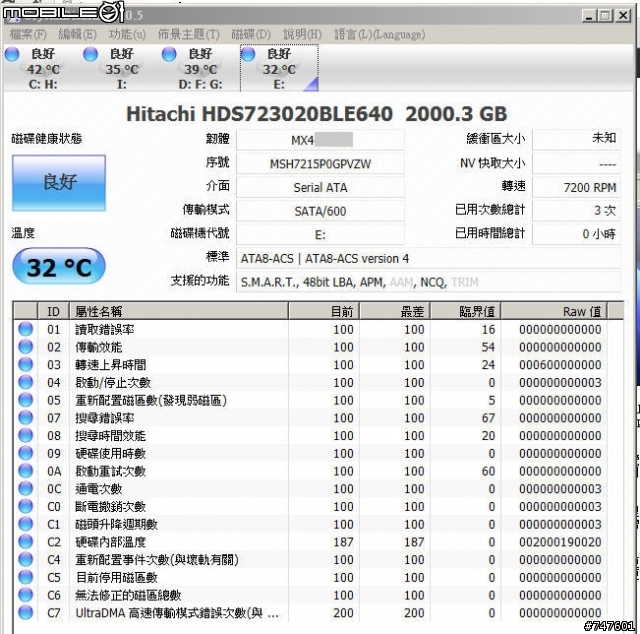640x634 pixels.
Task: Click current value 200 in row C7
Action: tap(343, 613)
